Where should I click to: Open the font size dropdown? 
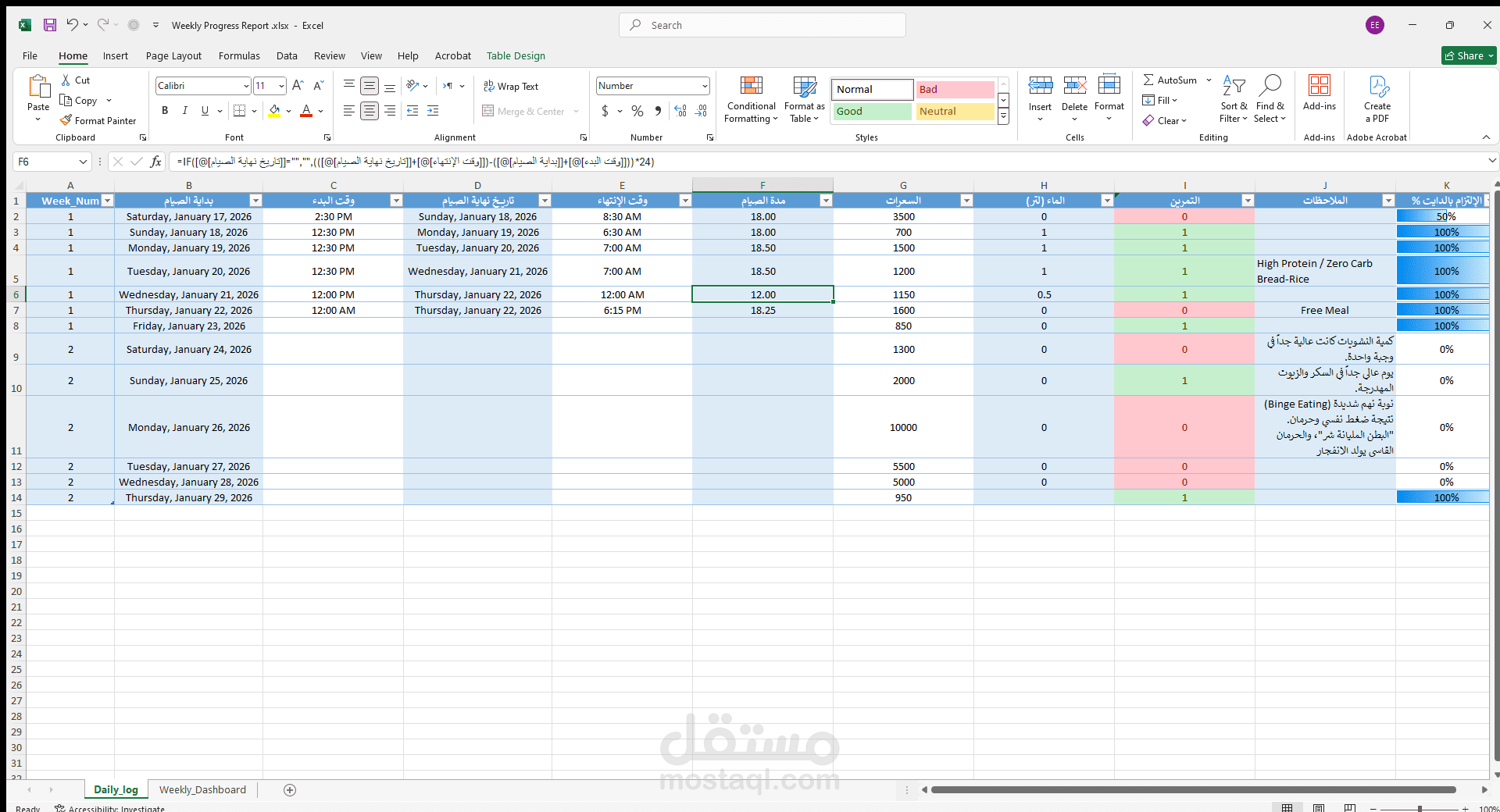click(280, 85)
